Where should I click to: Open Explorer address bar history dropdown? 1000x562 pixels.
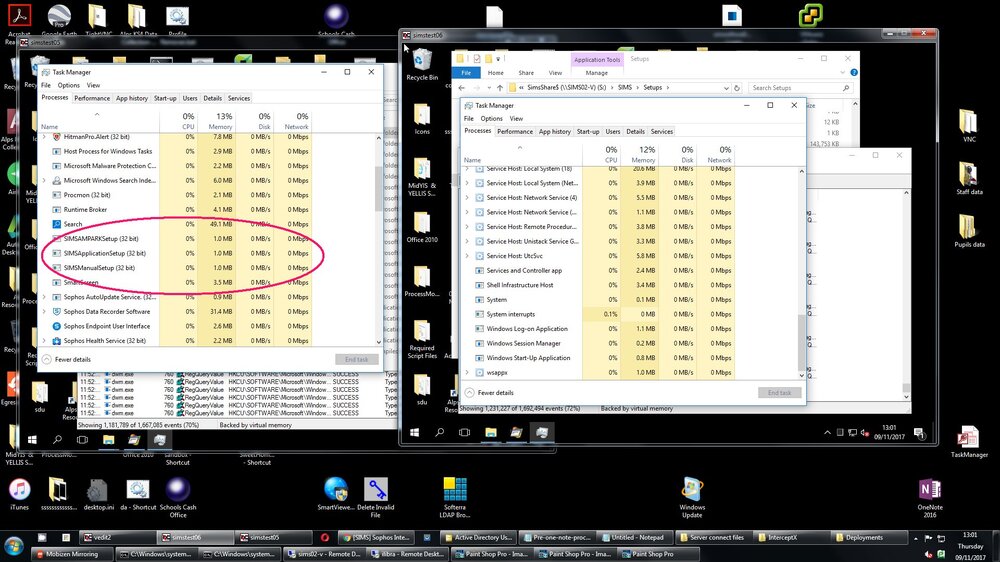point(726,88)
